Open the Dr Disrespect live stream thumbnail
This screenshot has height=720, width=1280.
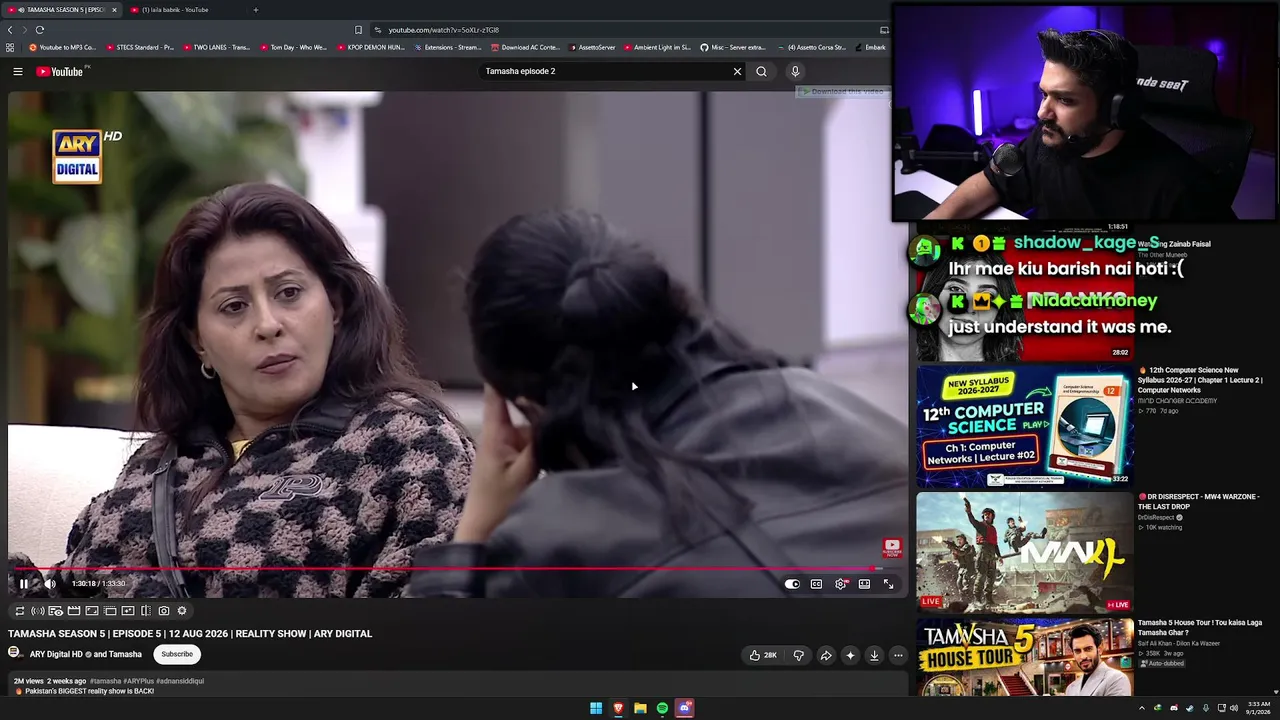click(1025, 551)
